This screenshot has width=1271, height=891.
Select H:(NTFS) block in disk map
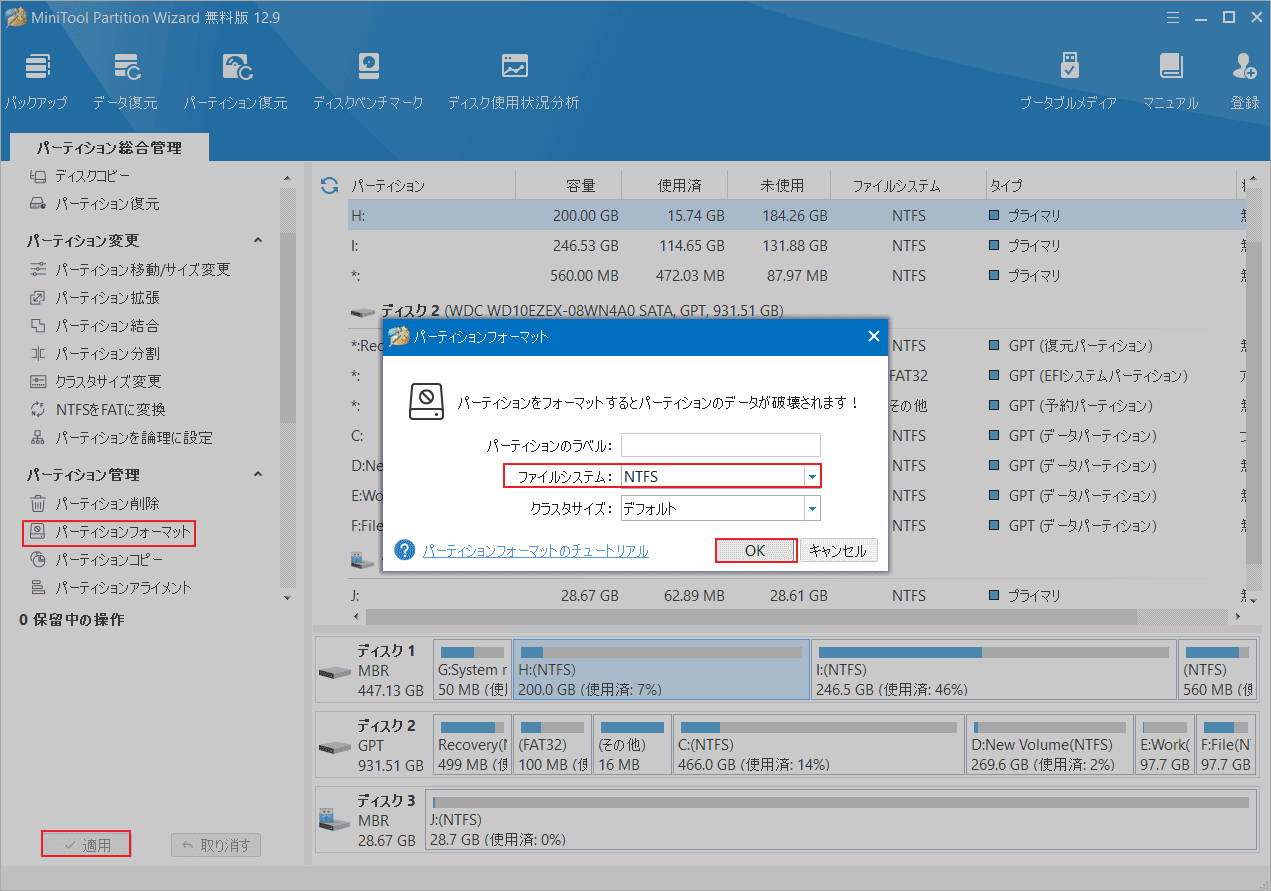click(661, 670)
